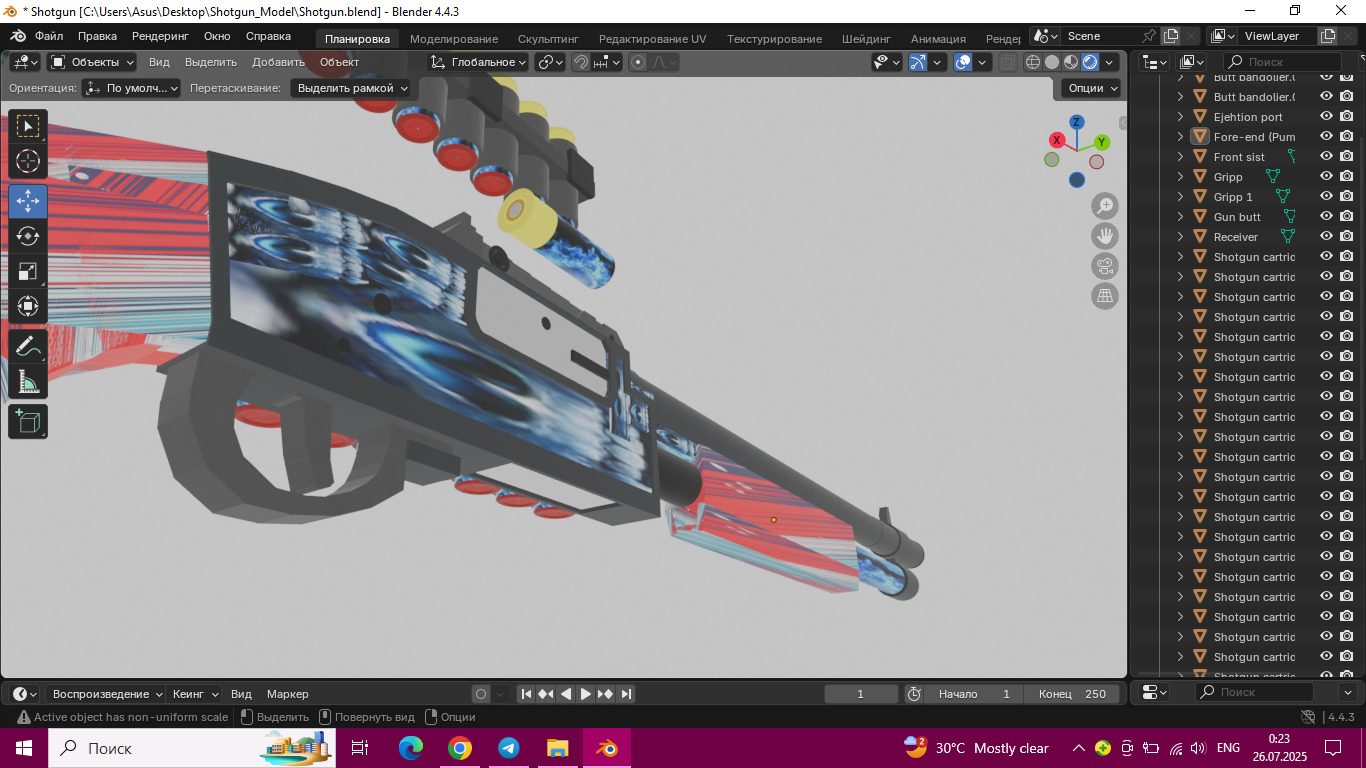Play animation in reverse
Screen dimensions: 1366x768
click(x=566, y=694)
